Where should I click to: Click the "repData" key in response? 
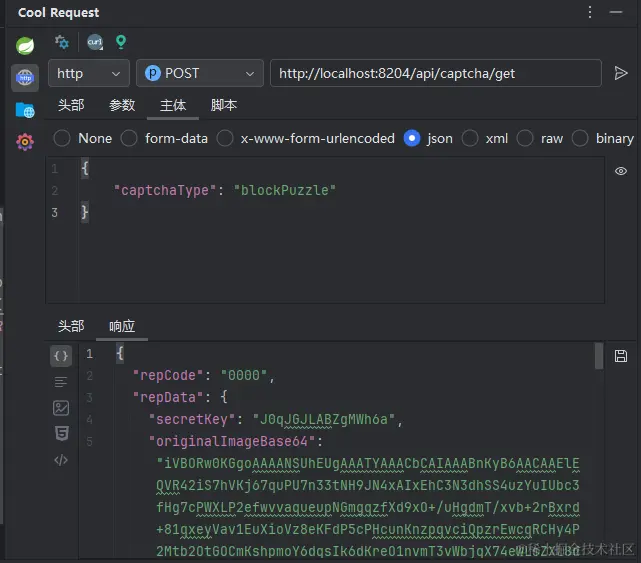click(168, 397)
